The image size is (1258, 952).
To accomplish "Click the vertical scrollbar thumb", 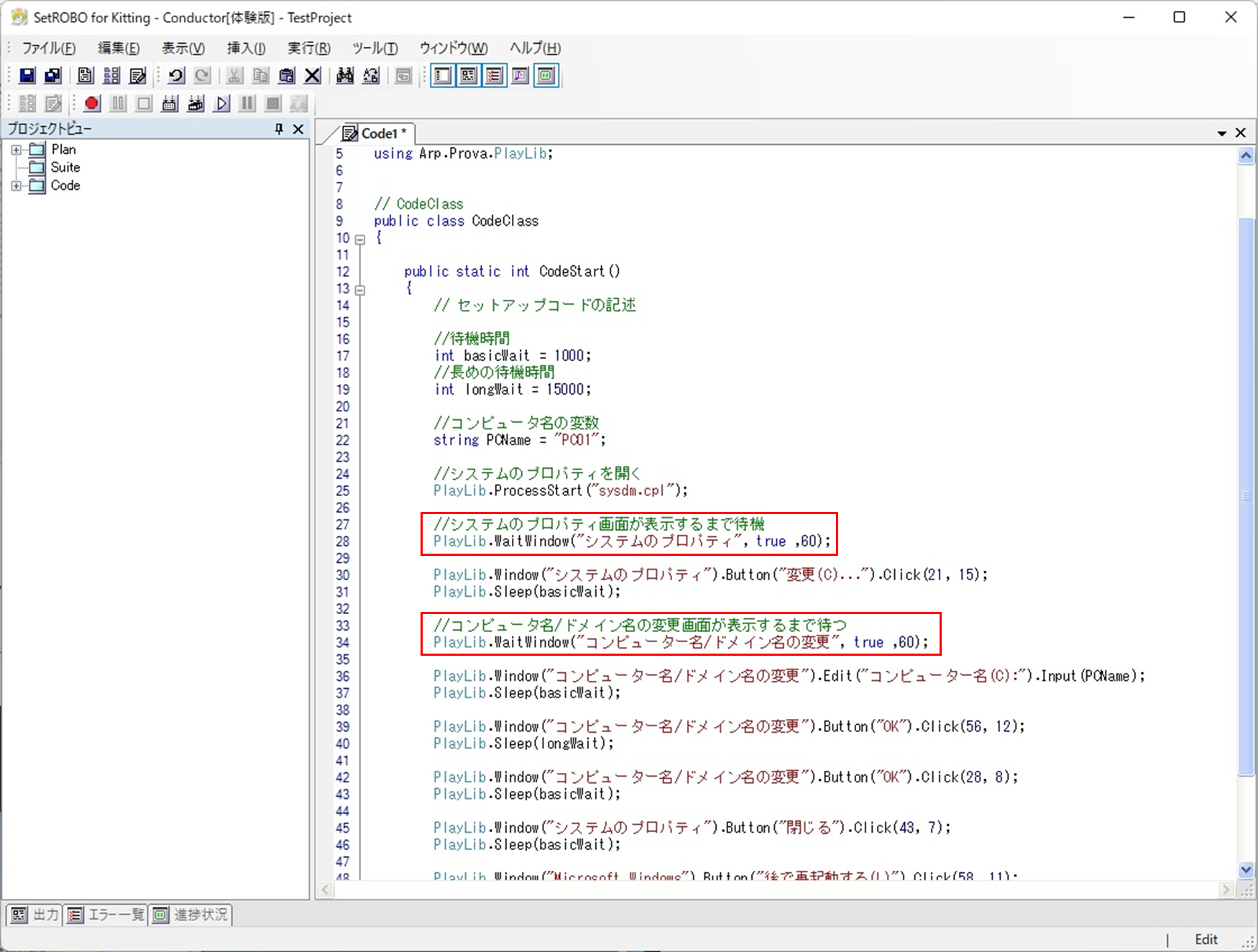I will click(1246, 496).
